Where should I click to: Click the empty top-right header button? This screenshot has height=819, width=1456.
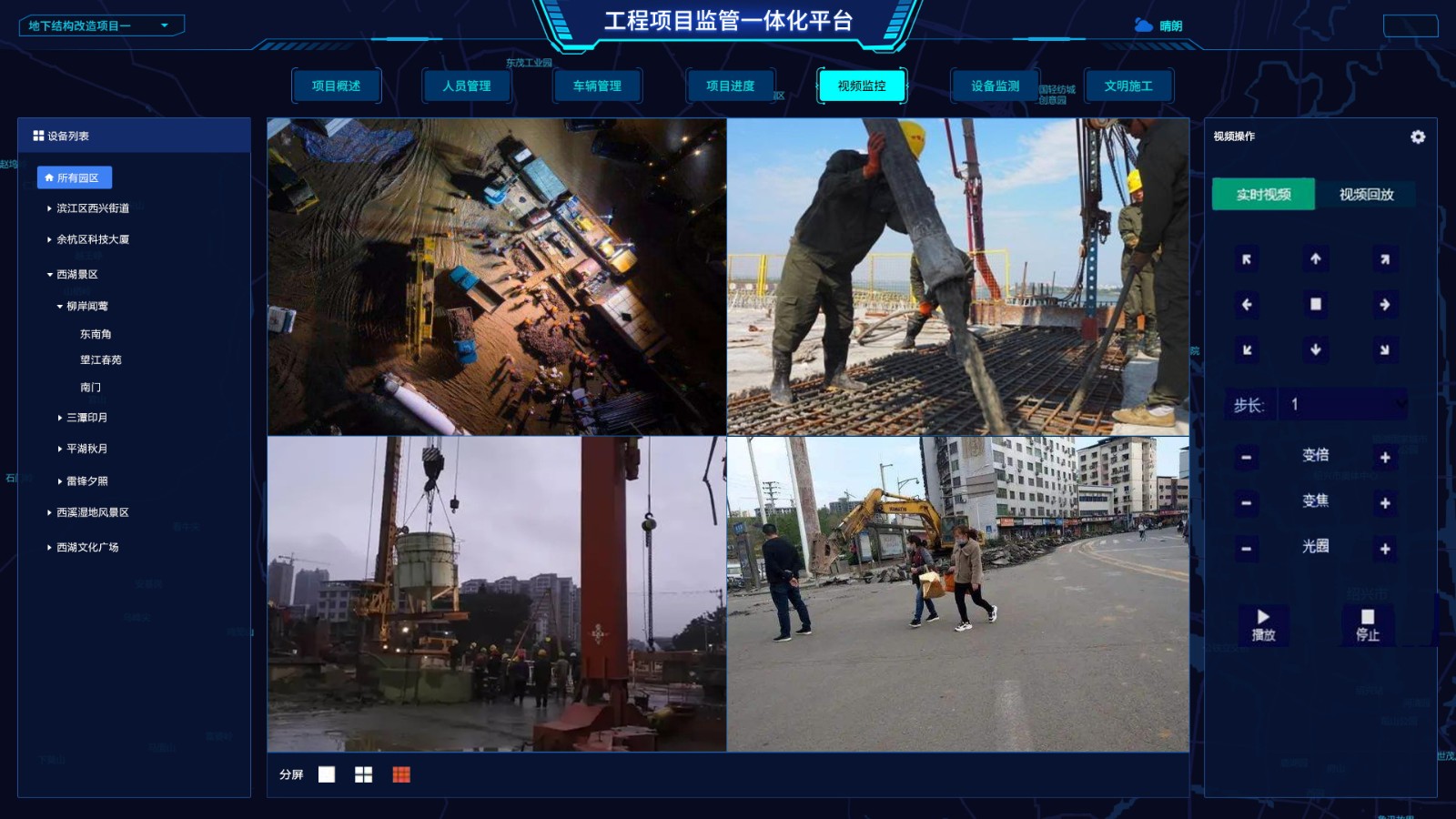click(x=1410, y=25)
